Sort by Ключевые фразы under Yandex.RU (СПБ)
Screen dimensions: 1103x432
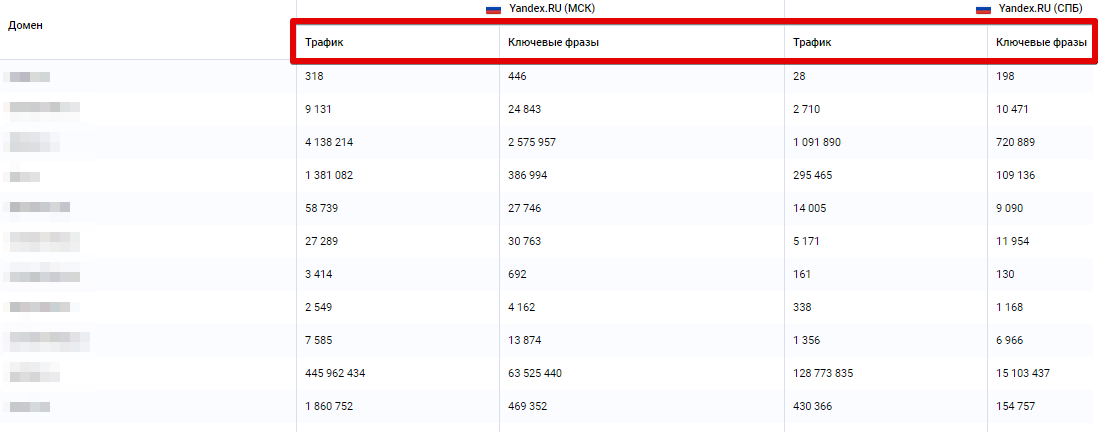point(1041,43)
